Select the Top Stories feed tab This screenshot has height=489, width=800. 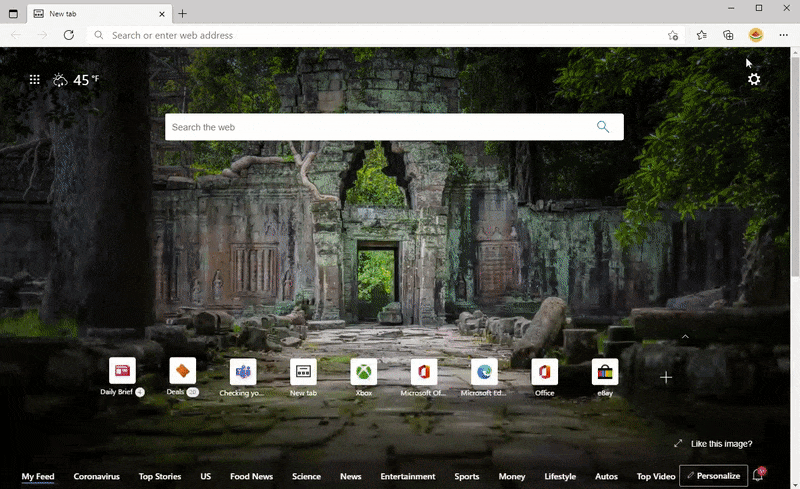pyautogui.click(x=160, y=476)
